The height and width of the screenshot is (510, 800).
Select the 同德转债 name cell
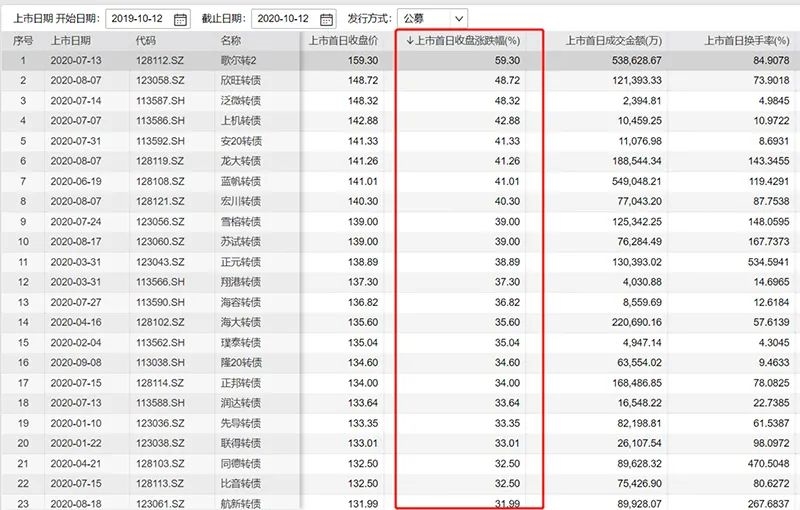tap(241, 463)
